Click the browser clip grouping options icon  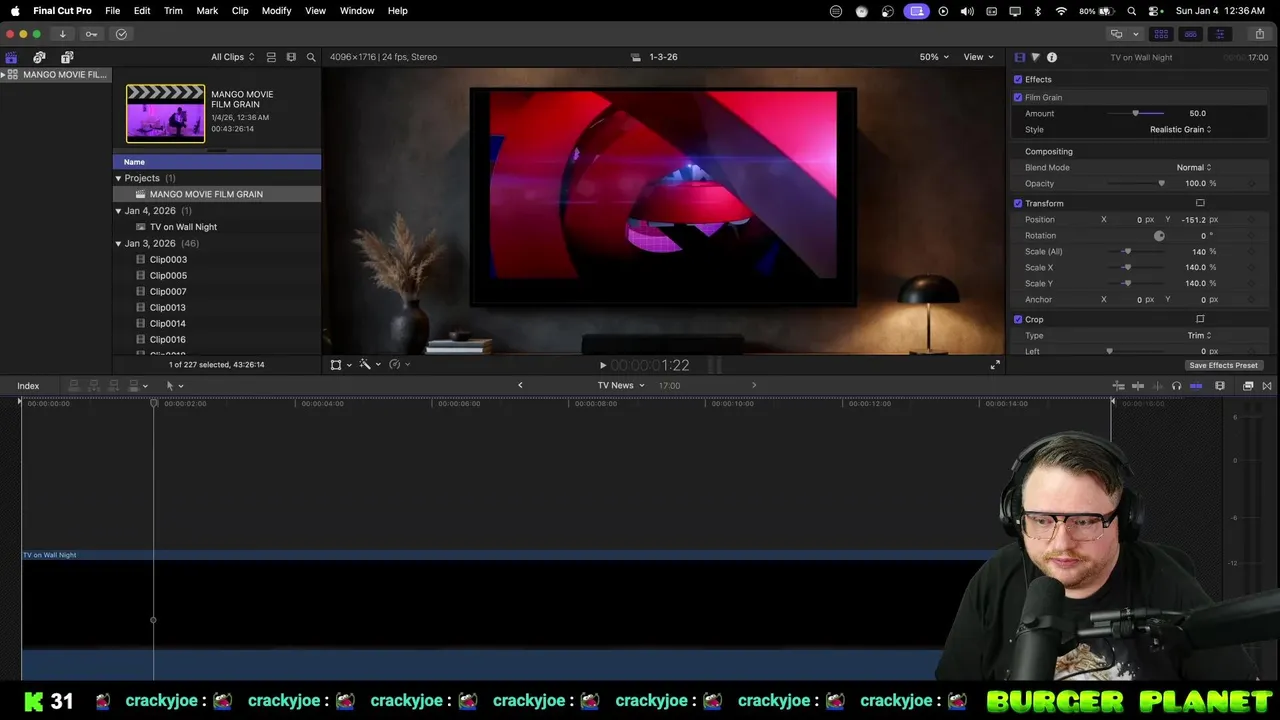click(x=291, y=57)
